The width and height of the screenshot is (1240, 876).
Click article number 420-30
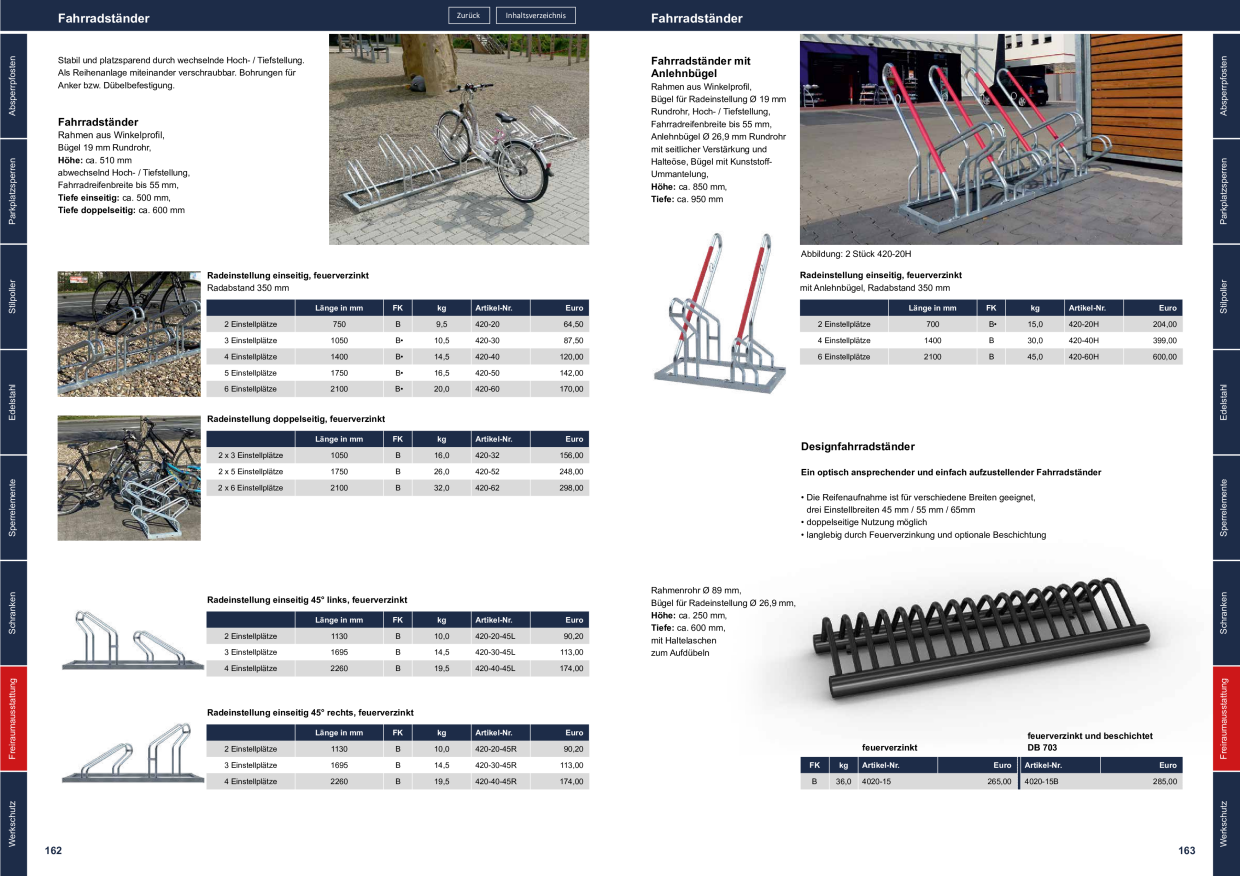tap(488, 341)
